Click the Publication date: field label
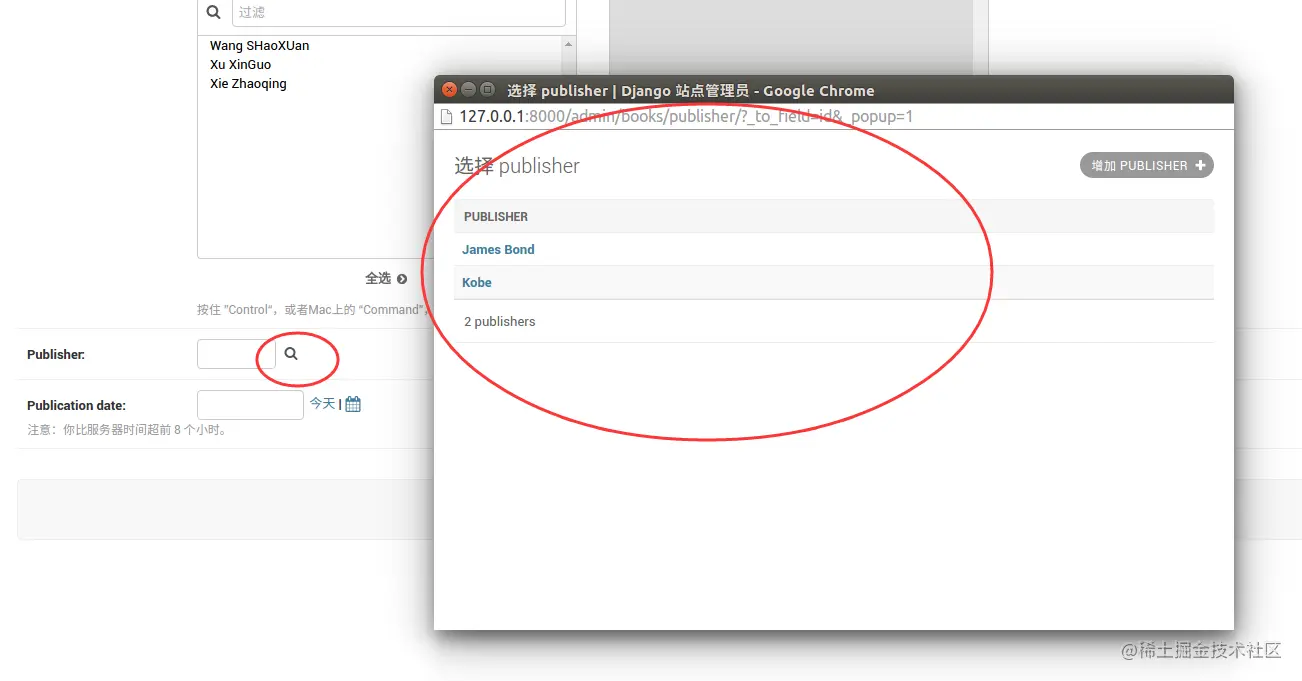Viewport: 1302px width, 681px height. pyautogui.click(x=77, y=405)
